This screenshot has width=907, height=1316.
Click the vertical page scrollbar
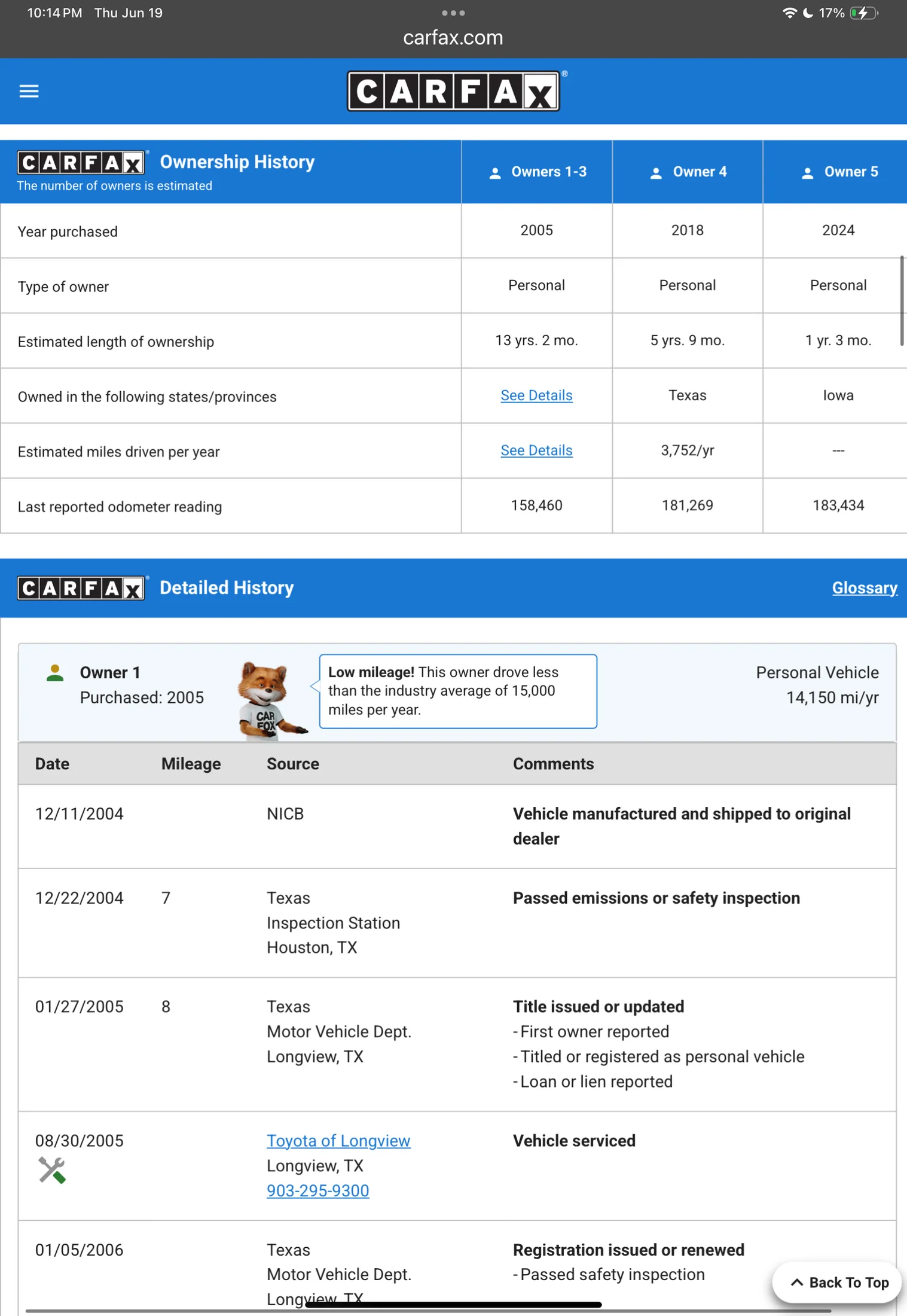(x=902, y=301)
